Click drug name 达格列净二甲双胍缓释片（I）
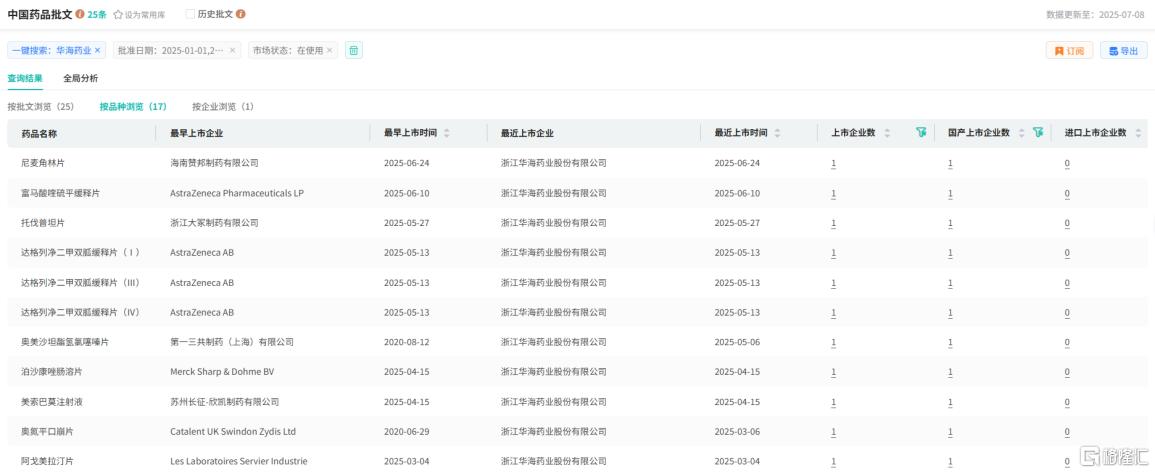 [x=81, y=253]
